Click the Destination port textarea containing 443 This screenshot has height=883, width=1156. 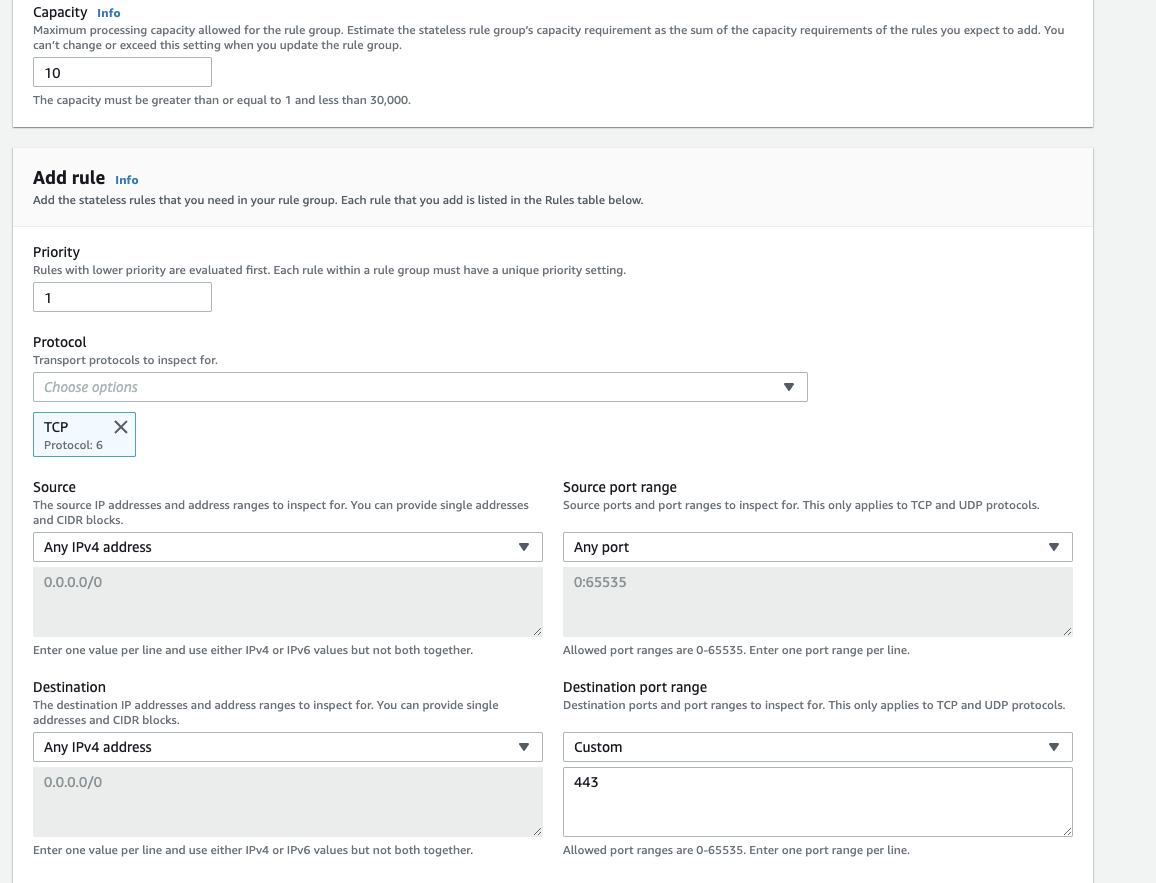[x=817, y=802]
